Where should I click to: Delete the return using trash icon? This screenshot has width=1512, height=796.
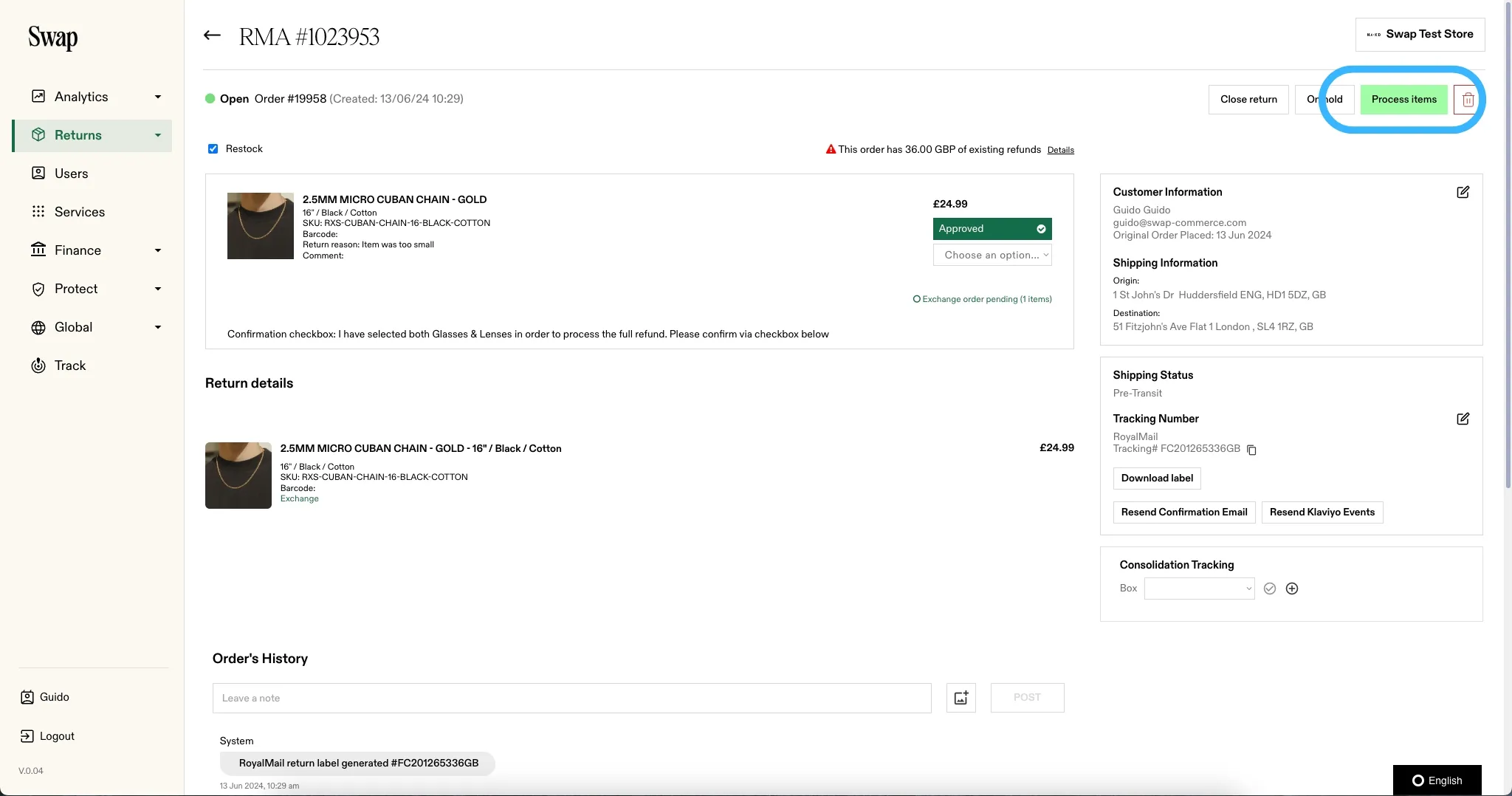[x=1468, y=100]
